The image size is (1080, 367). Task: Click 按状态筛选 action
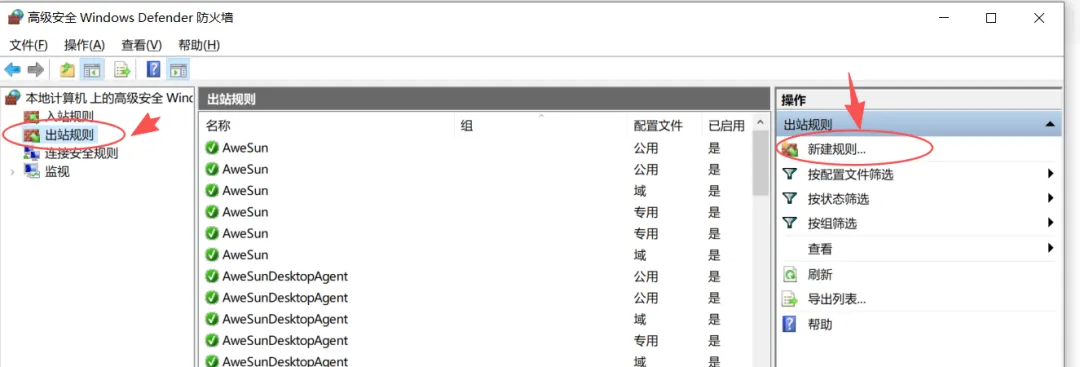[838, 199]
